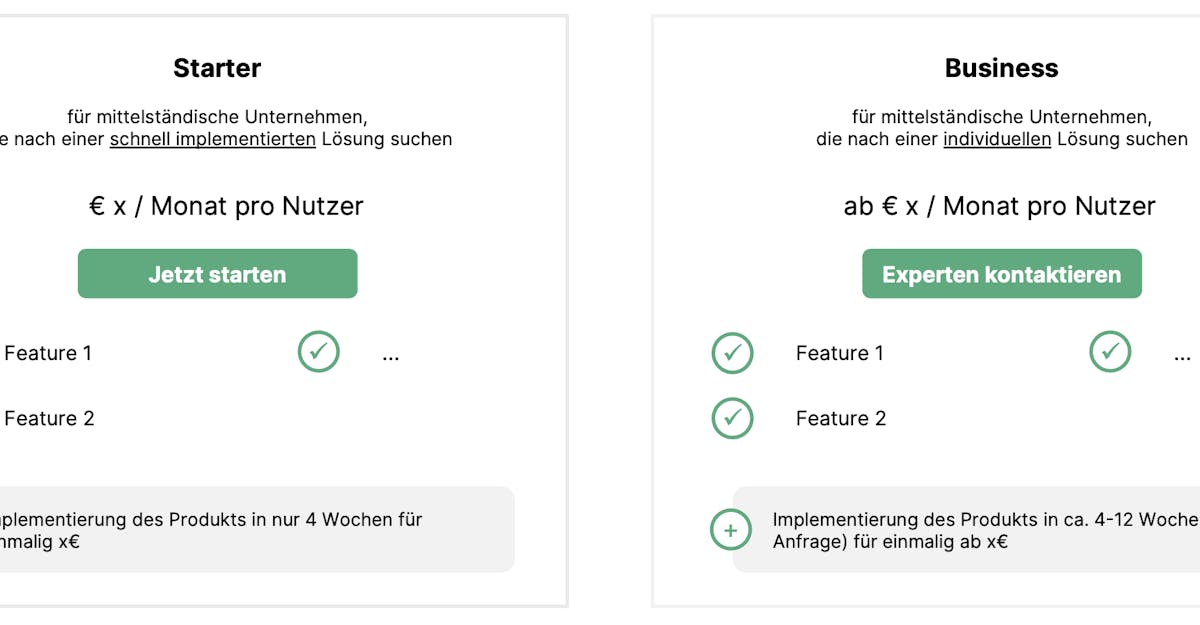1200x625 pixels.
Task: Click the Starter price "€ x / Monat pro Nutzer"
Action: click(226, 206)
